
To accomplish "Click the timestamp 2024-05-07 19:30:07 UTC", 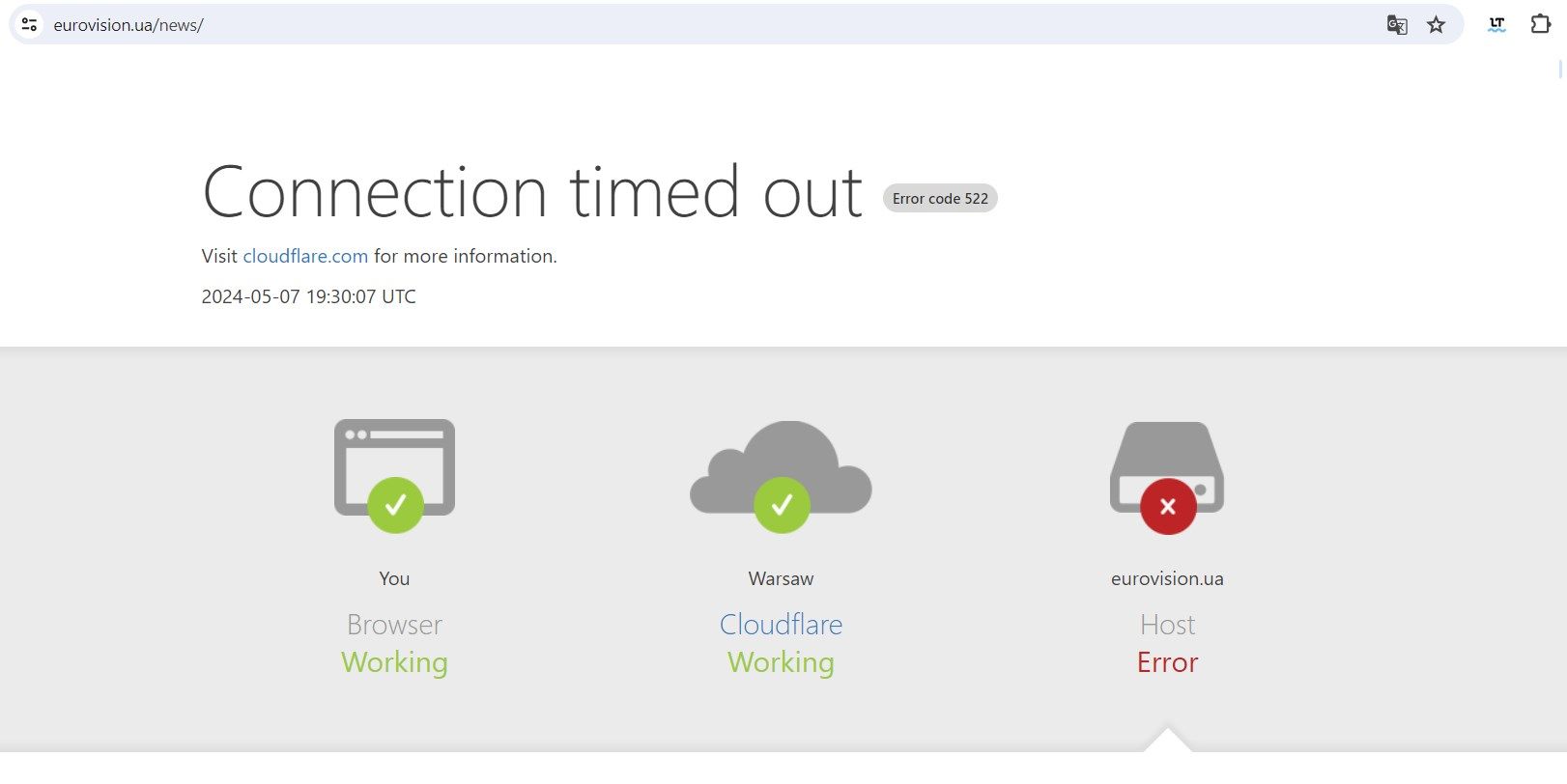I will (x=308, y=296).
